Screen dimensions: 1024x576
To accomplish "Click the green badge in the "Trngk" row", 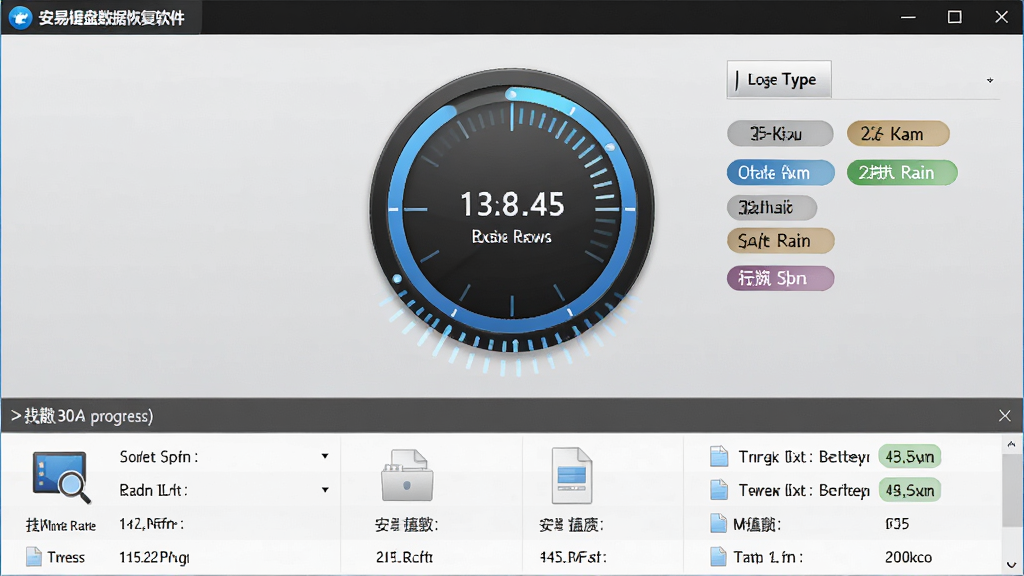I will click(x=910, y=456).
